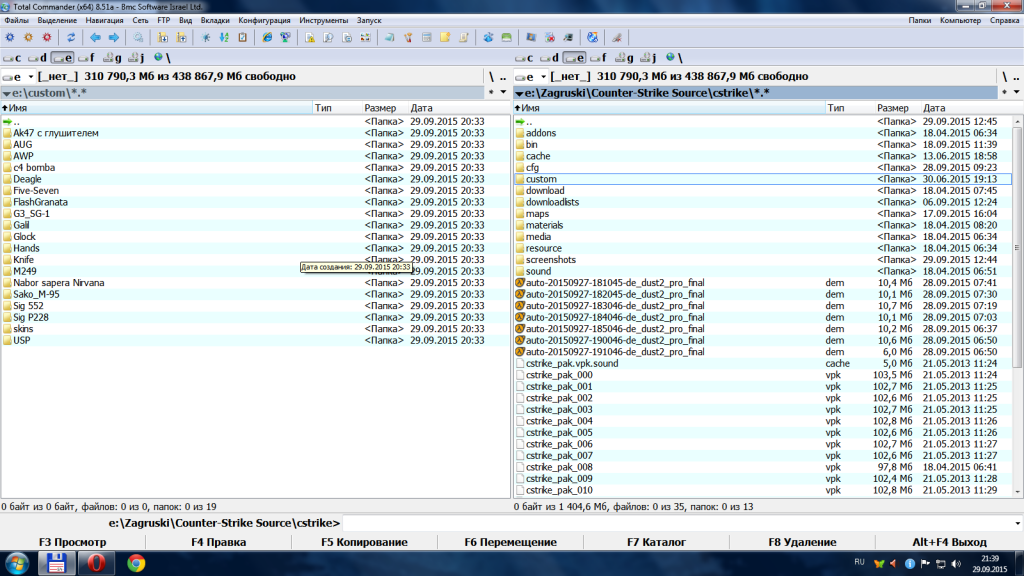Open command line history dropdown
Screen dimensions: 1024x576
[x=1017, y=523]
